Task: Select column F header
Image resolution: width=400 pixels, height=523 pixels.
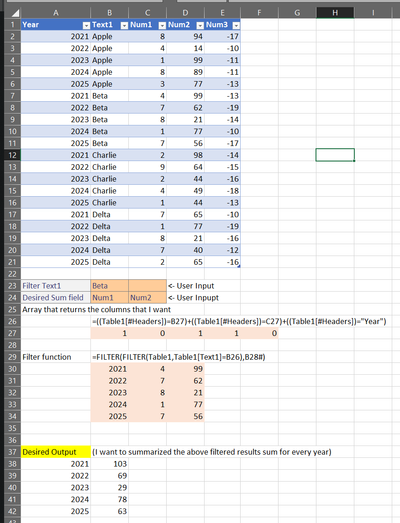Action: tap(259, 13)
